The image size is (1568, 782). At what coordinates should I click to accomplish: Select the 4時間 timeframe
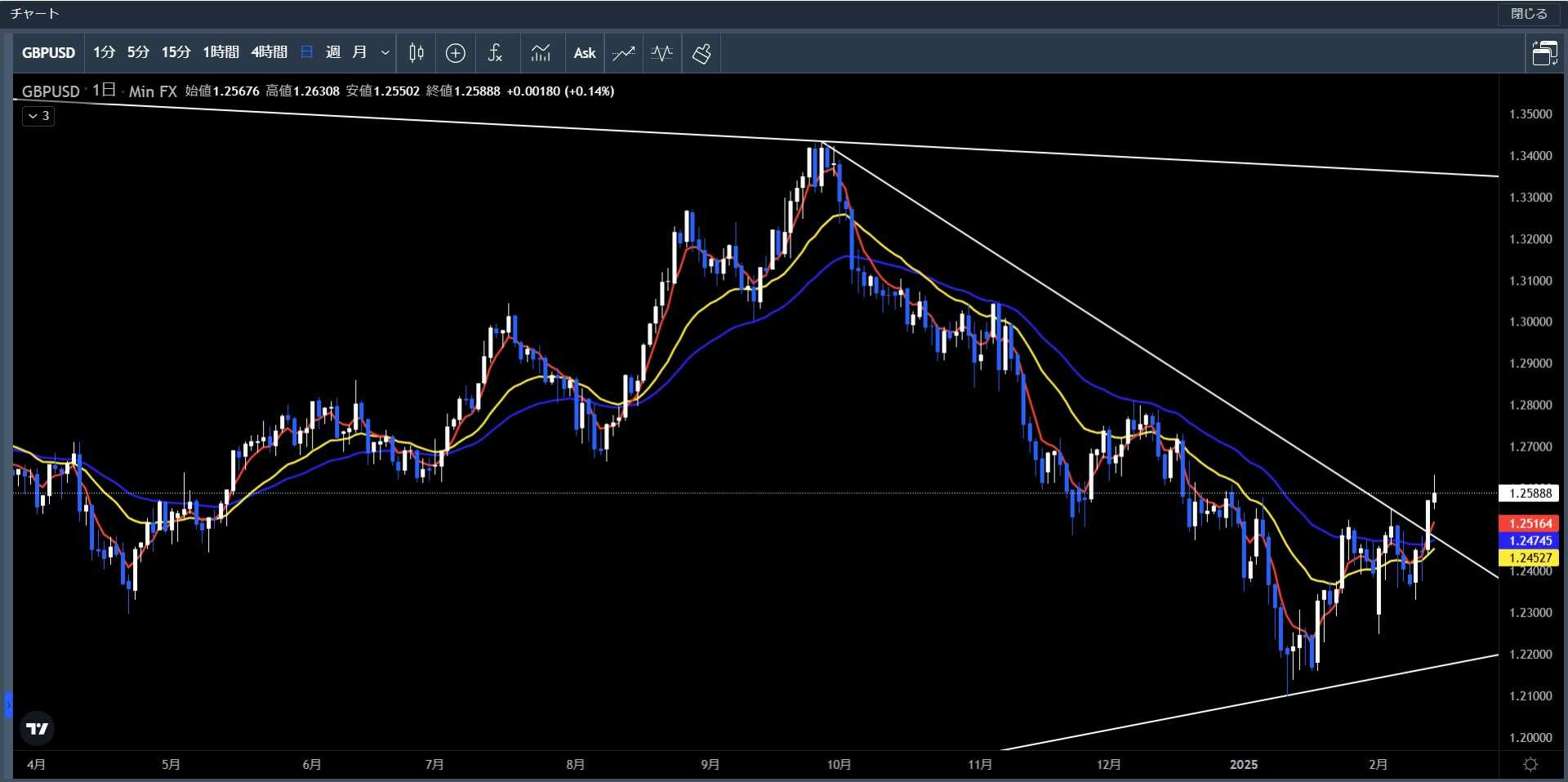(x=269, y=53)
